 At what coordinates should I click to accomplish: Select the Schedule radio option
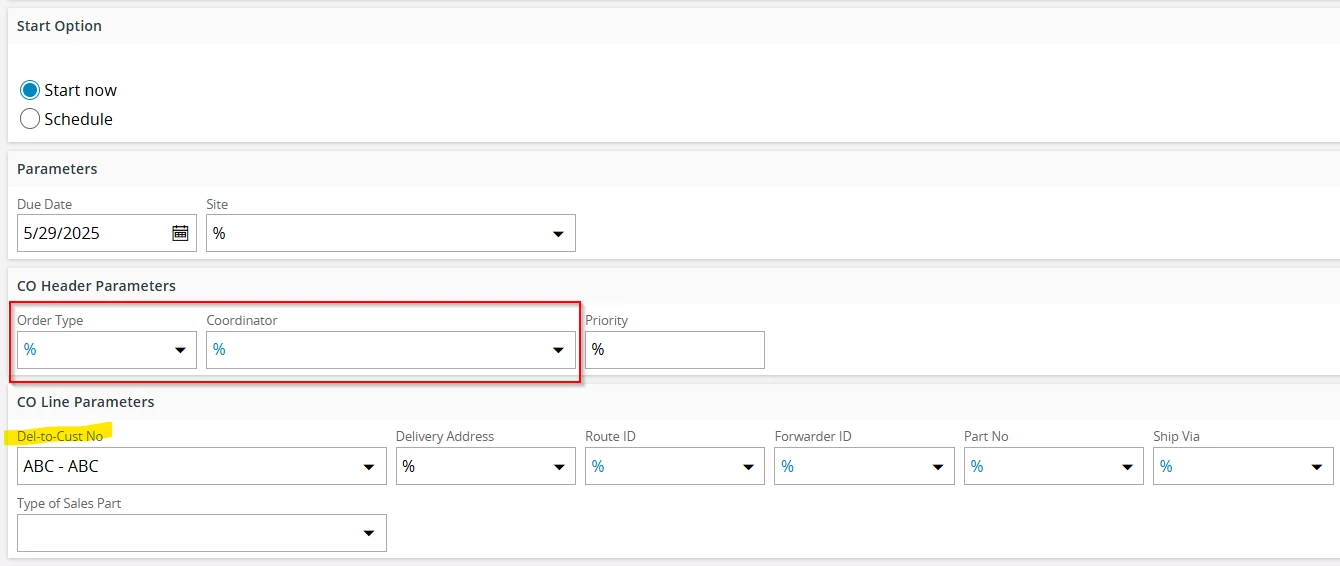coord(30,119)
